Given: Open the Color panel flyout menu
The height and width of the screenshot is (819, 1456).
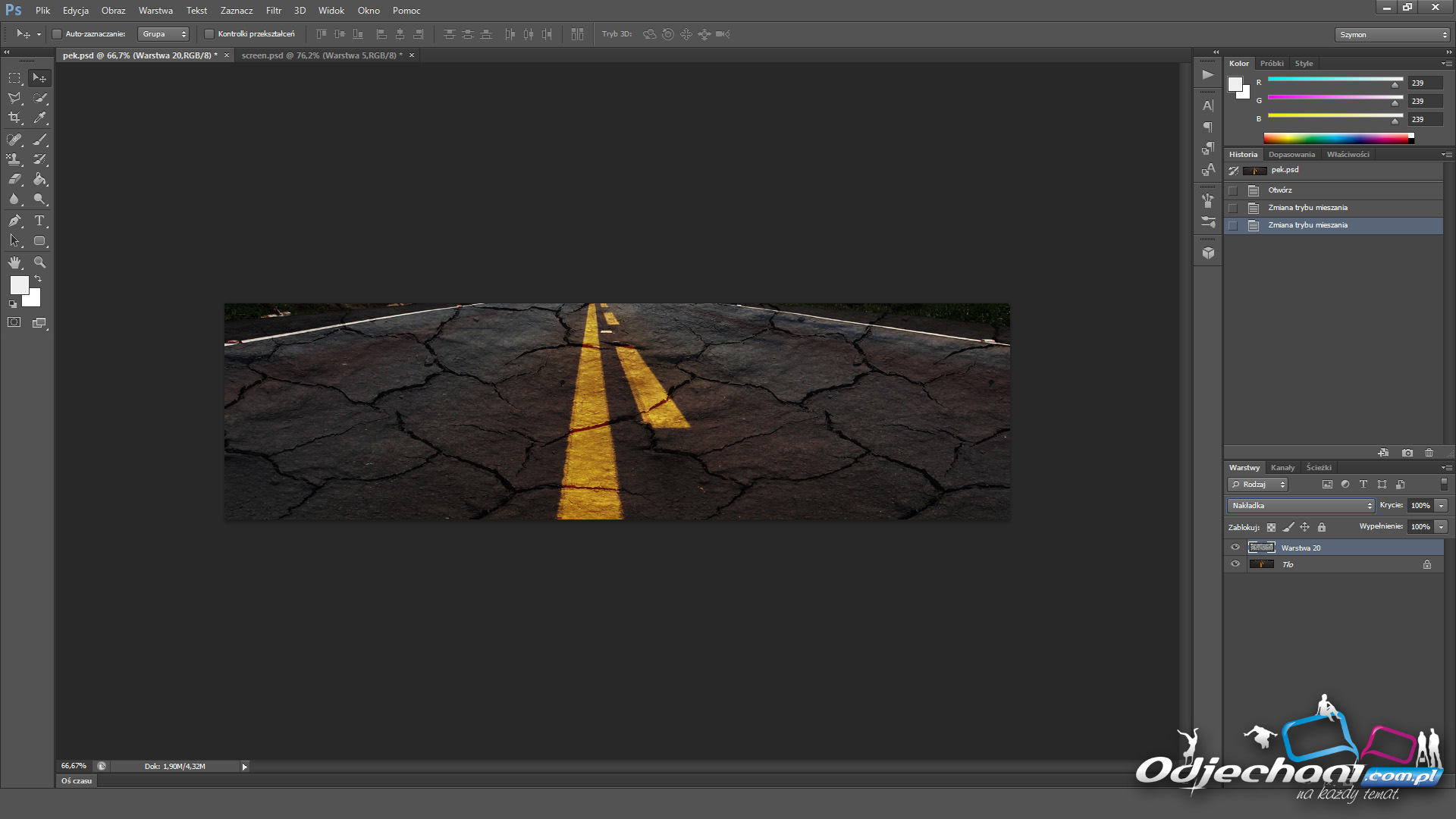Looking at the screenshot, I should point(1448,64).
